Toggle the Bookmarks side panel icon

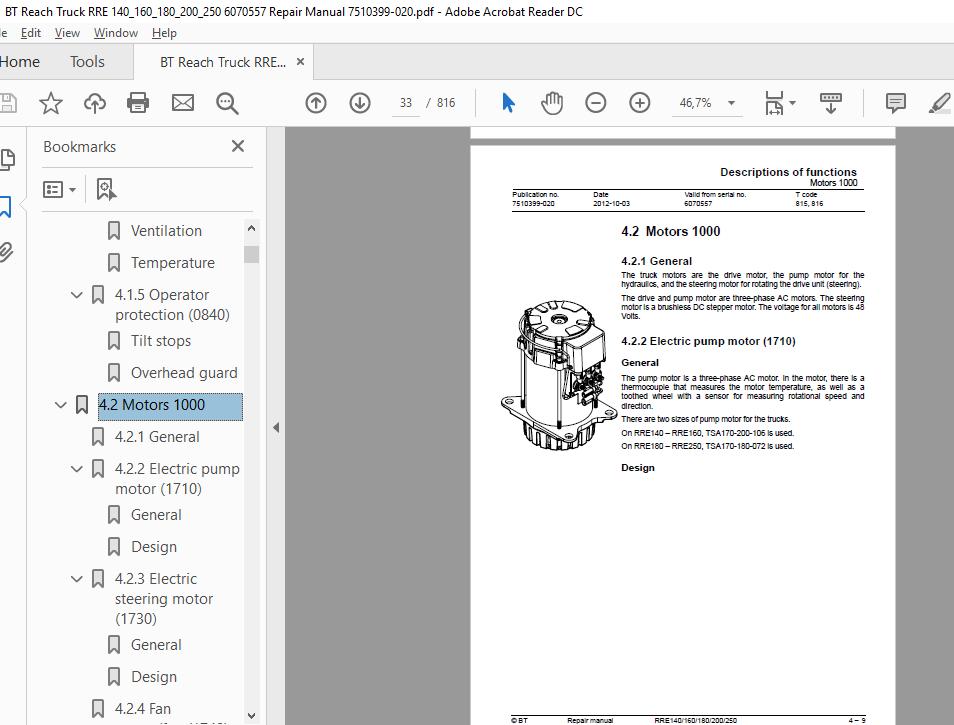click(5, 206)
